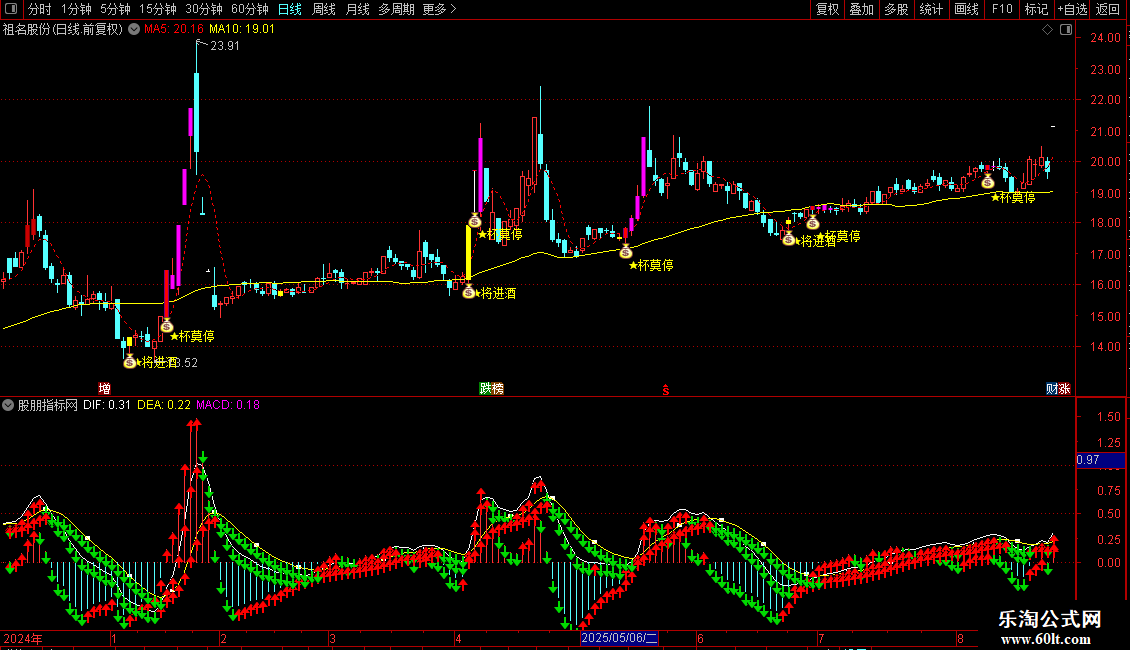Click the 2025/05/06/二 date marker
Image resolution: width=1130 pixels, height=650 pixels.
coord(620,638)
